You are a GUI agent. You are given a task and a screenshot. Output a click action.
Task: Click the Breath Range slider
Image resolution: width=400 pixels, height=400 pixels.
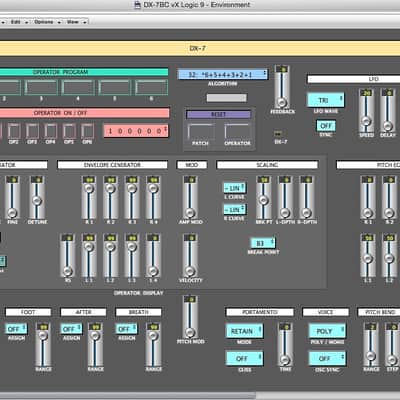(153, 345)
